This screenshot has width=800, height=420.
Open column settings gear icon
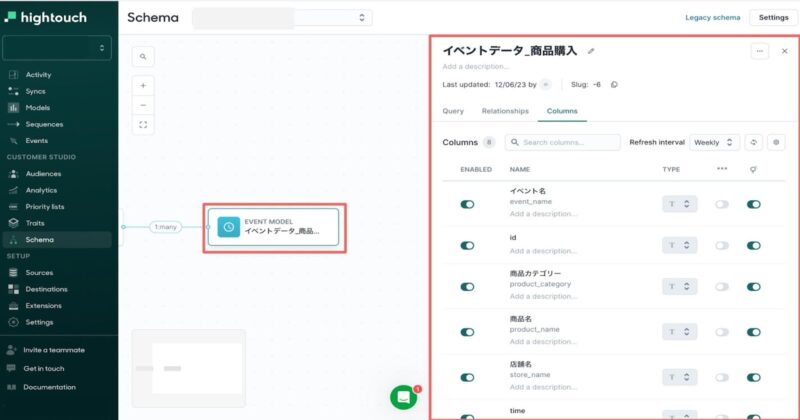[x=776, y=142]
